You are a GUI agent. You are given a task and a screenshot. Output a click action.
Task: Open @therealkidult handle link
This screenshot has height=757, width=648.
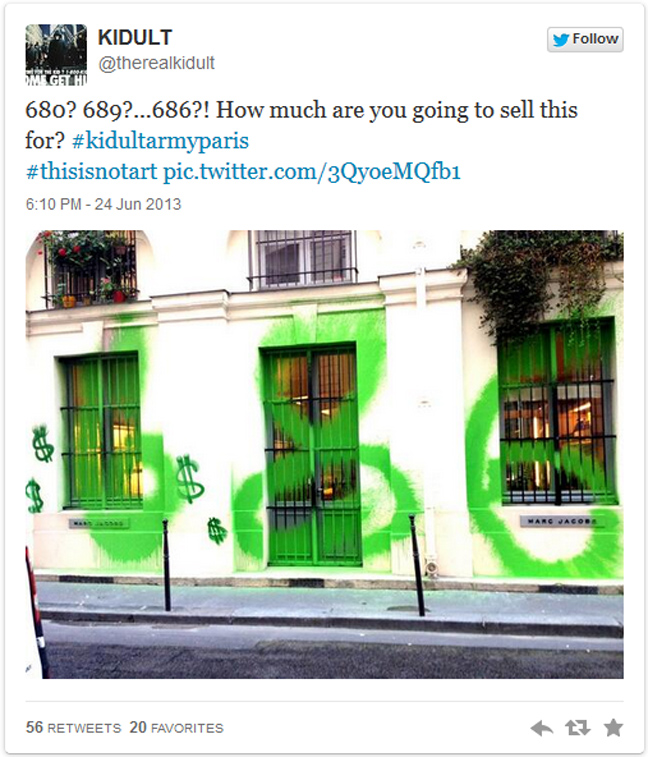156,63
